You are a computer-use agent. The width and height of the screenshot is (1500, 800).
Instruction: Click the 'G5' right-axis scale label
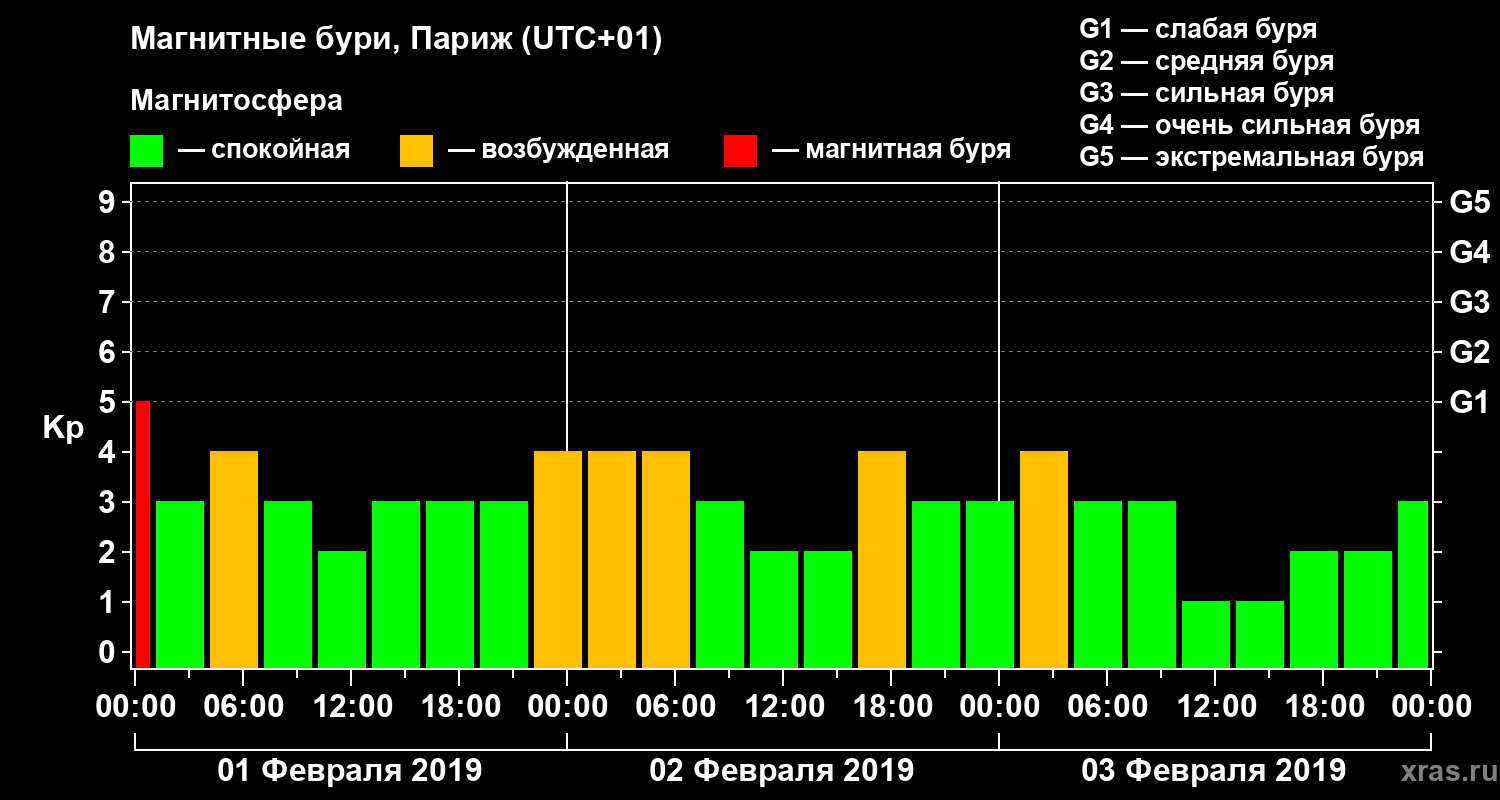[1469, 202]
